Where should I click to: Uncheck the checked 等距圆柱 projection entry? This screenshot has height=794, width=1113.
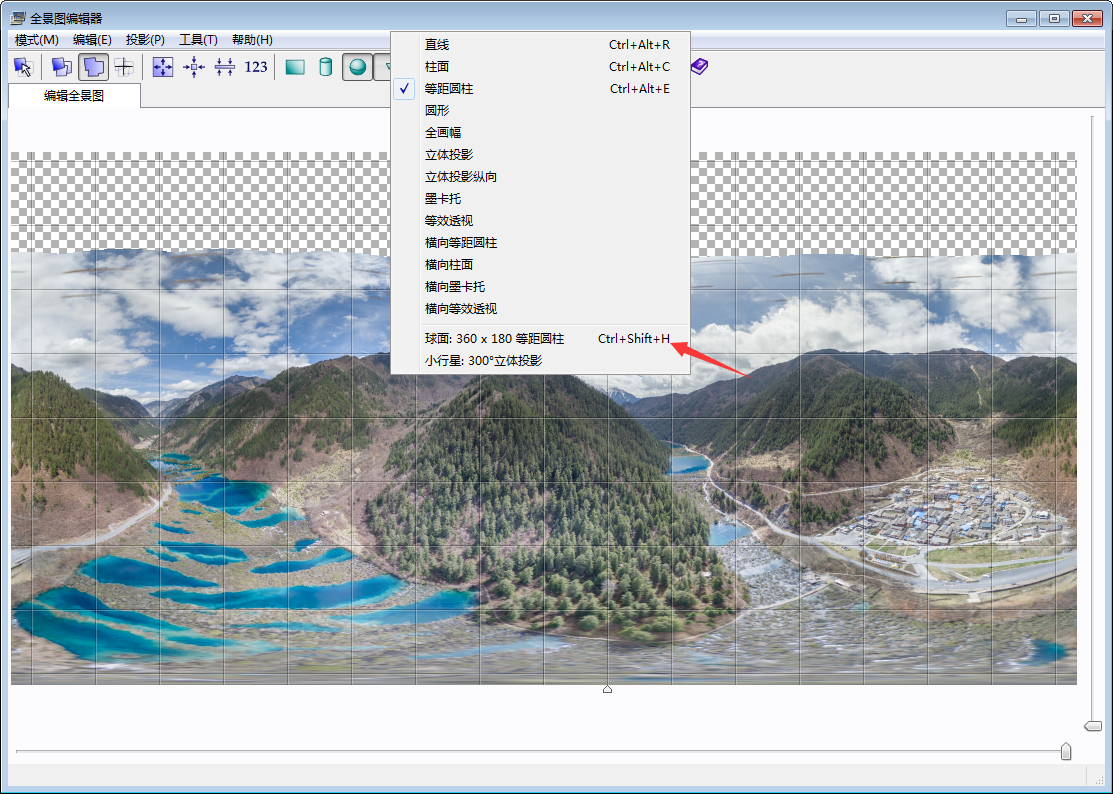540,89
